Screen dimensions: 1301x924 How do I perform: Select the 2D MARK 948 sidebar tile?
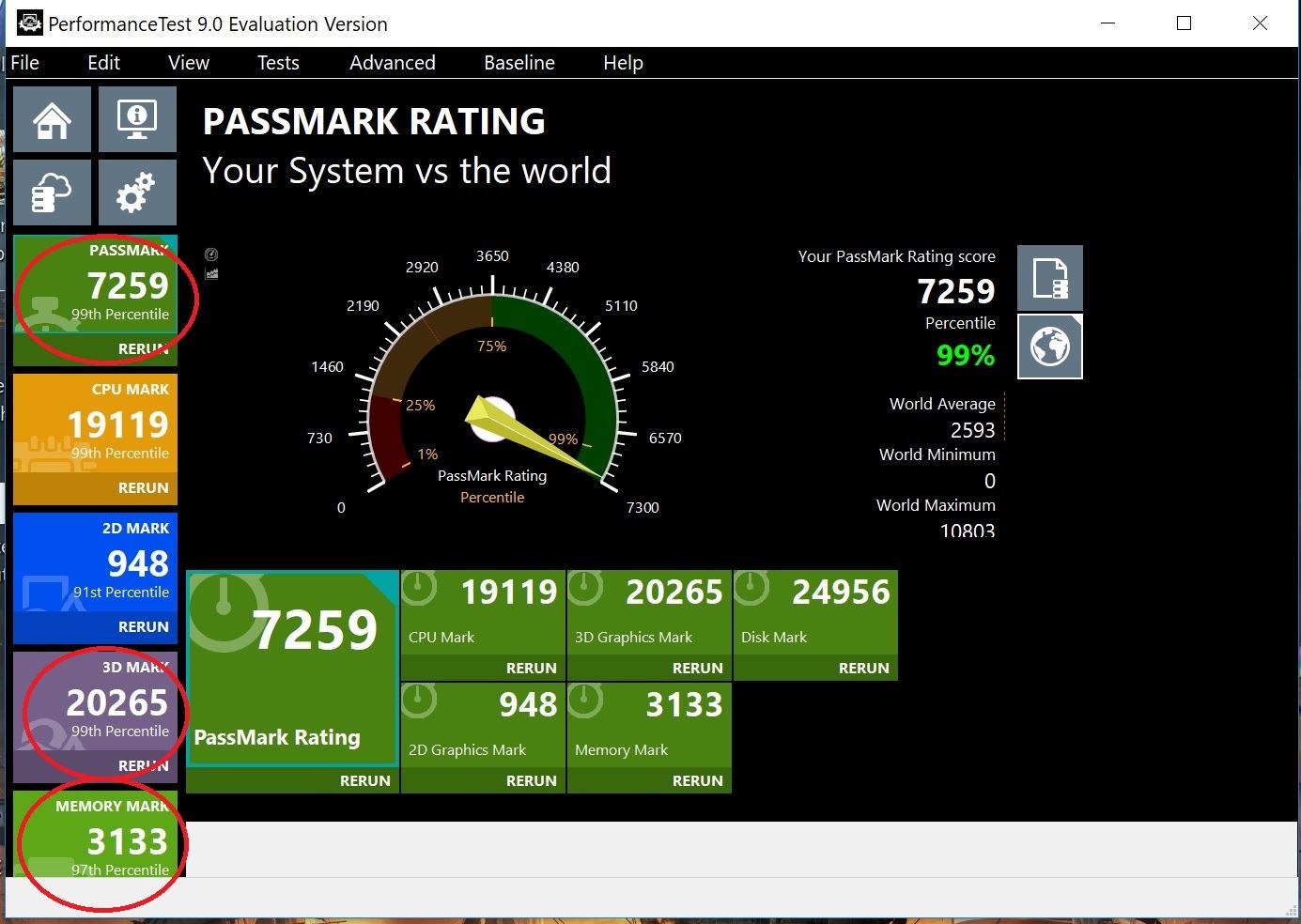pos(95,563)
